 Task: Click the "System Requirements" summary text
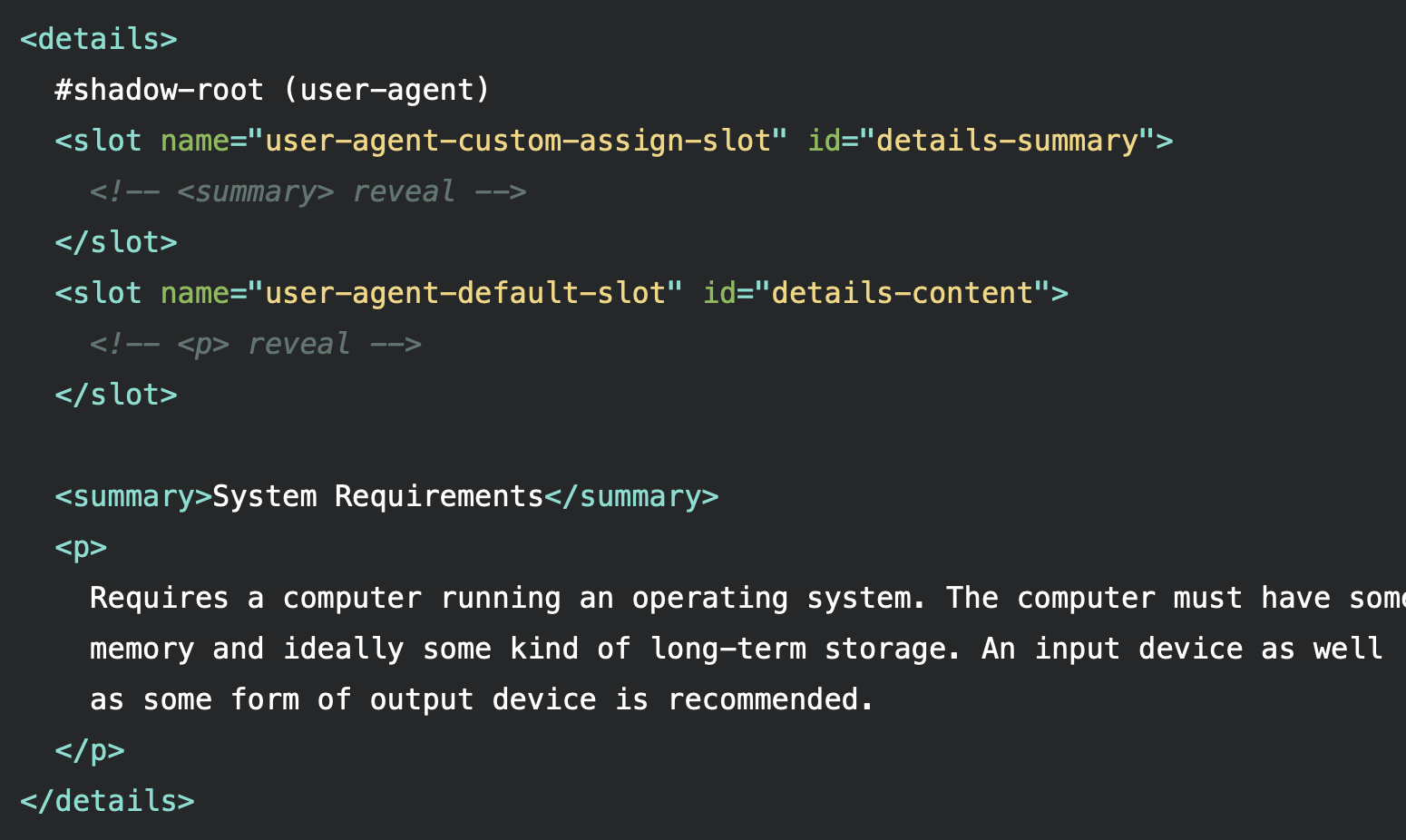pos(377,496)
